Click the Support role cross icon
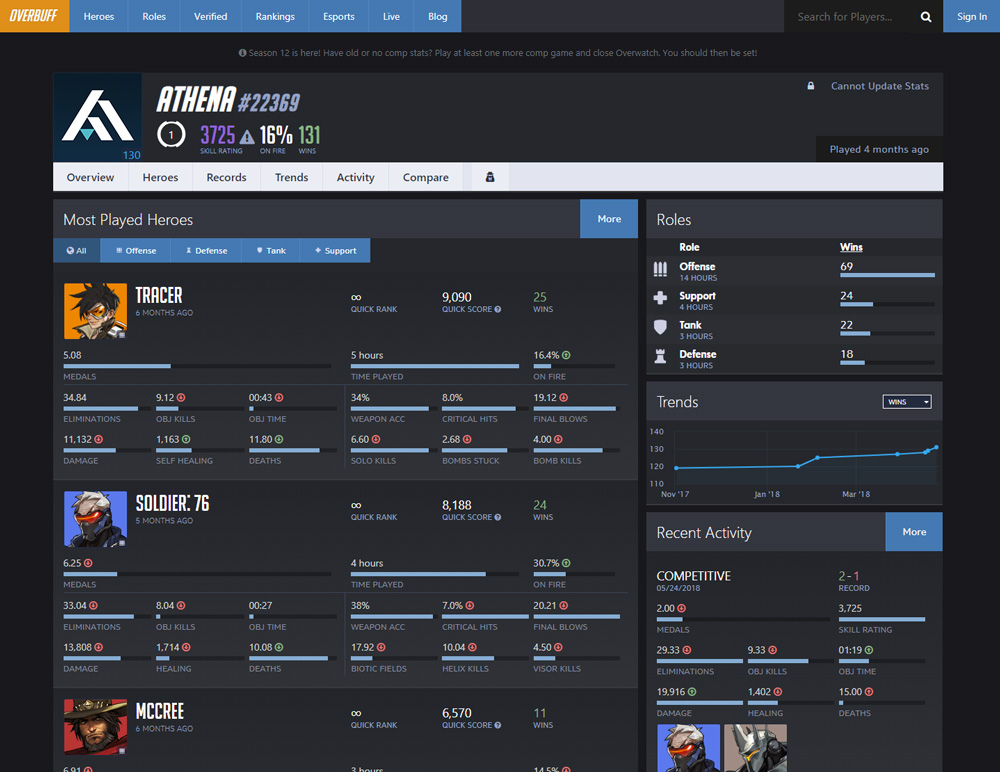The width and height of the screenshot is (1000, 772). click(x=660, y=298)
